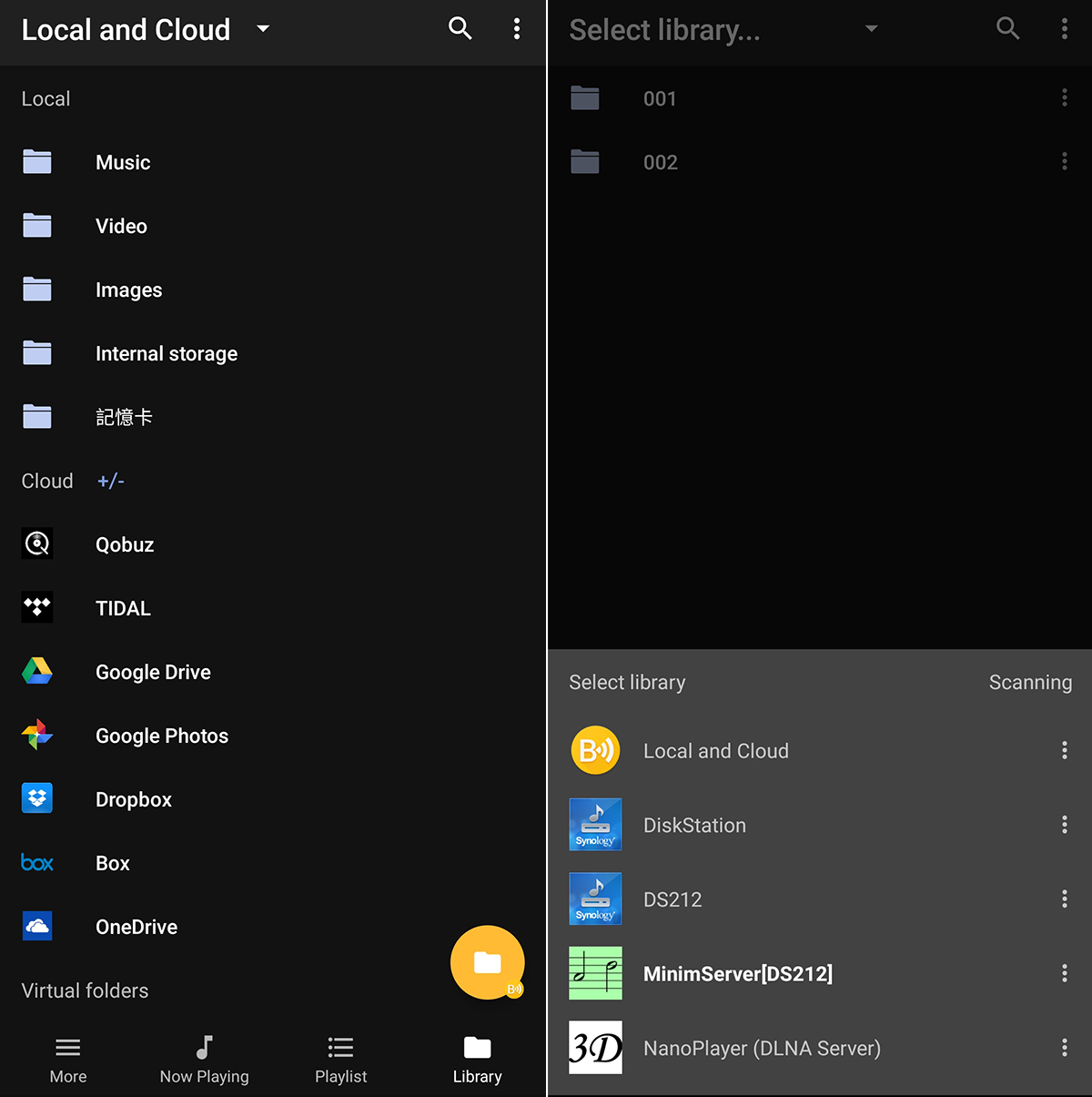Click the +/- cloud services link
This screenshot has height=1097, width=1092.
tap(111, 481)
